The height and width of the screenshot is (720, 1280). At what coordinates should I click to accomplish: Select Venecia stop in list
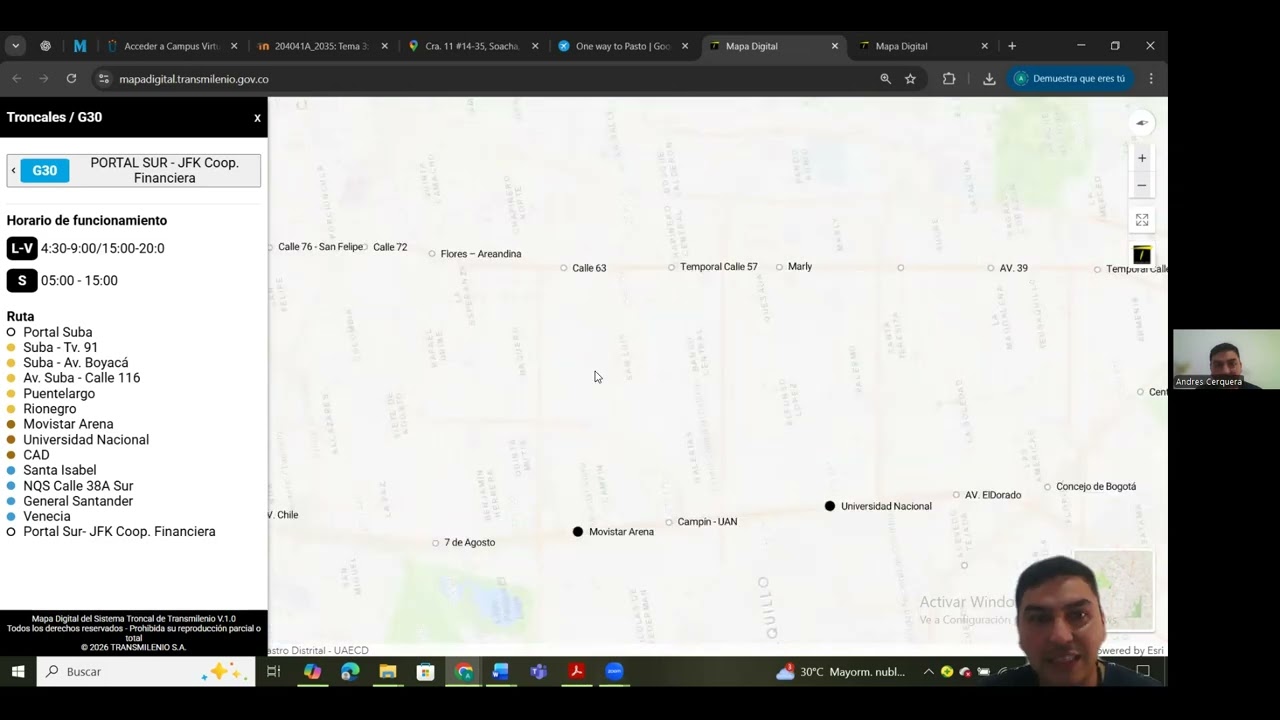pos(47,517)
